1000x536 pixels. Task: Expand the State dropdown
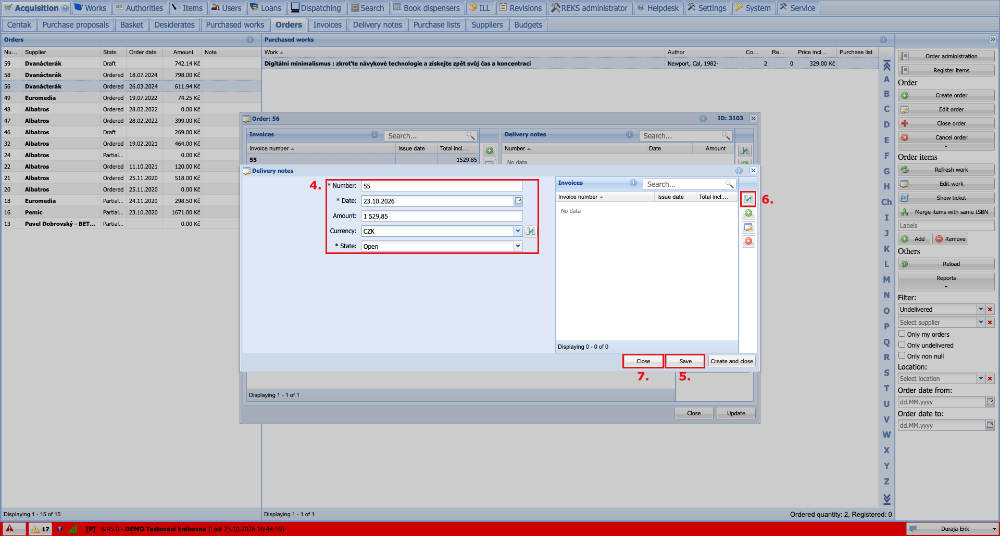[518, 246]
